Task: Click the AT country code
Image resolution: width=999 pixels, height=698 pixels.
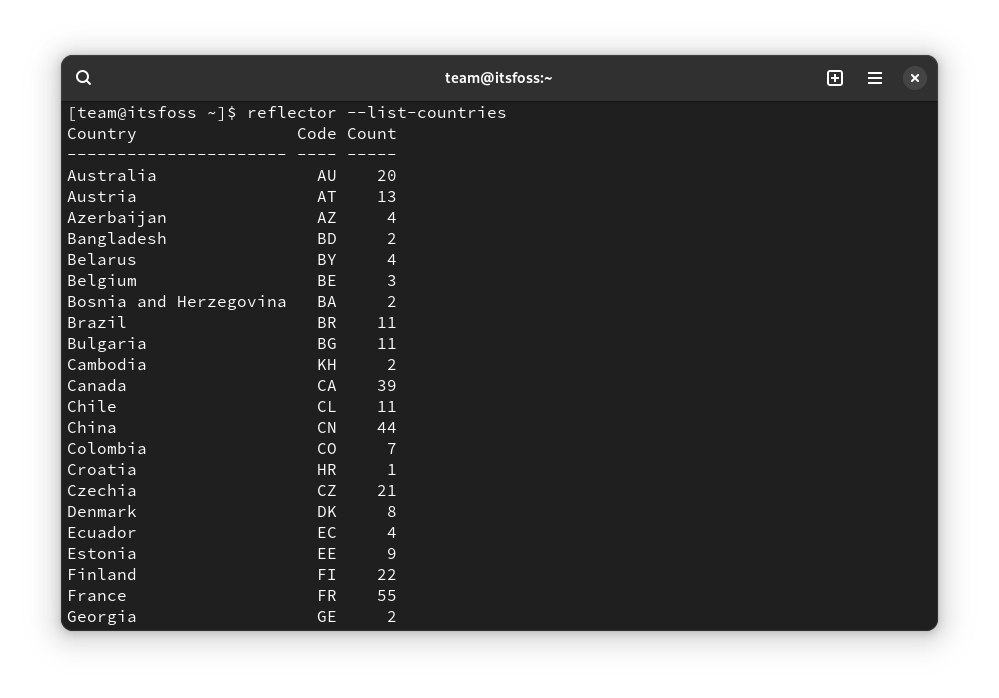Action: (327, 197)
